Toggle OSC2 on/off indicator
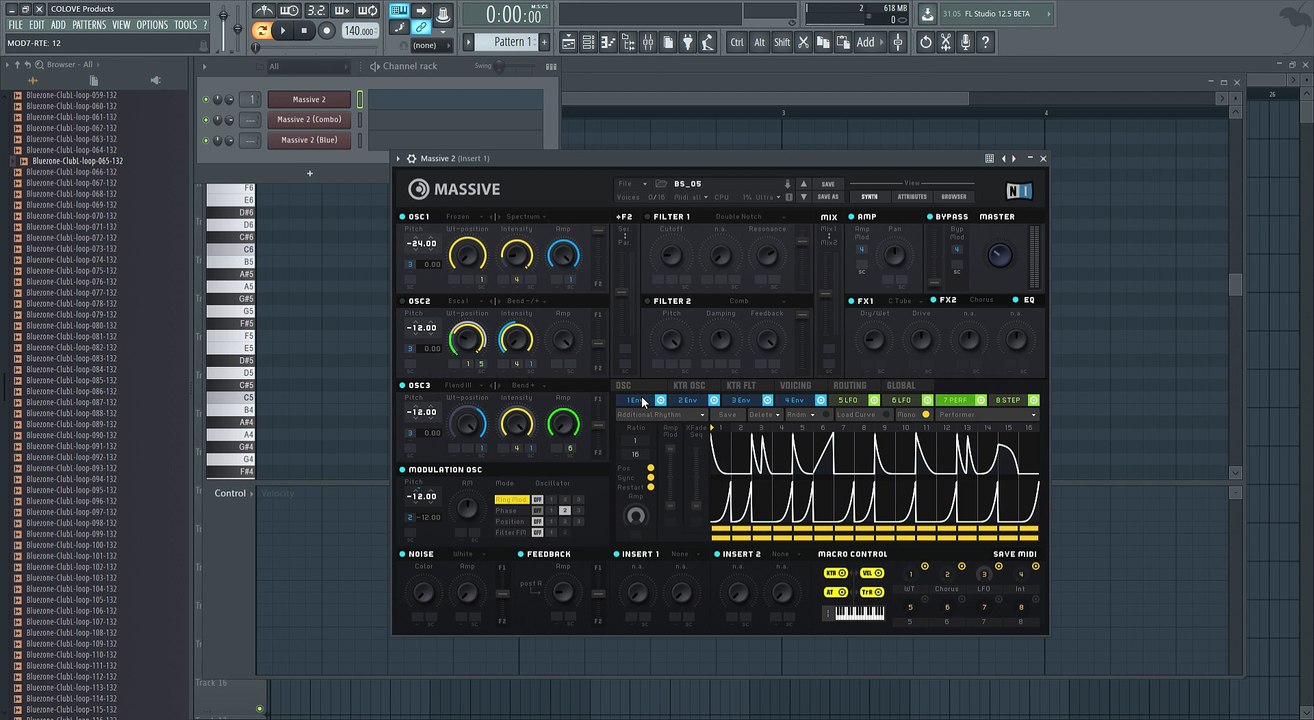 point(403,301)
